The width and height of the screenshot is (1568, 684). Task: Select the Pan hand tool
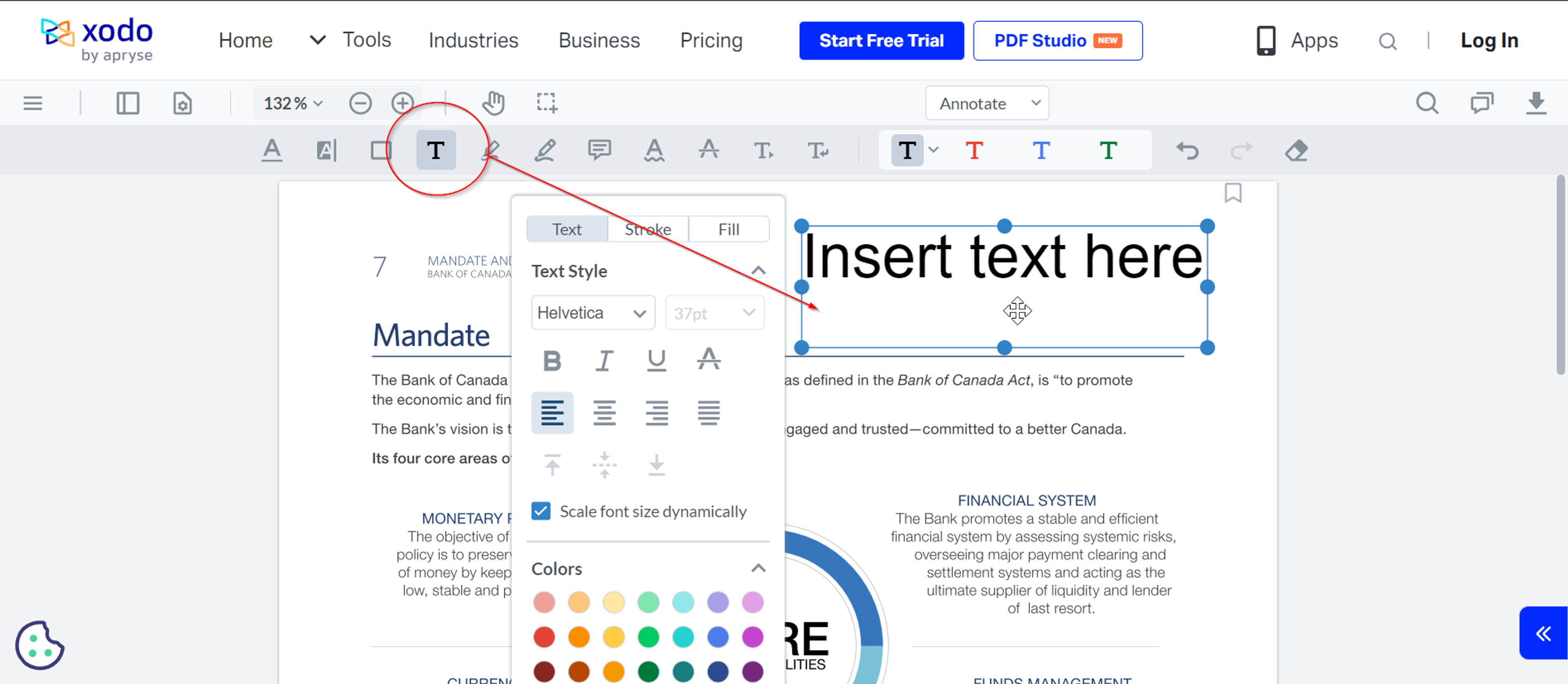coord(493,103)
